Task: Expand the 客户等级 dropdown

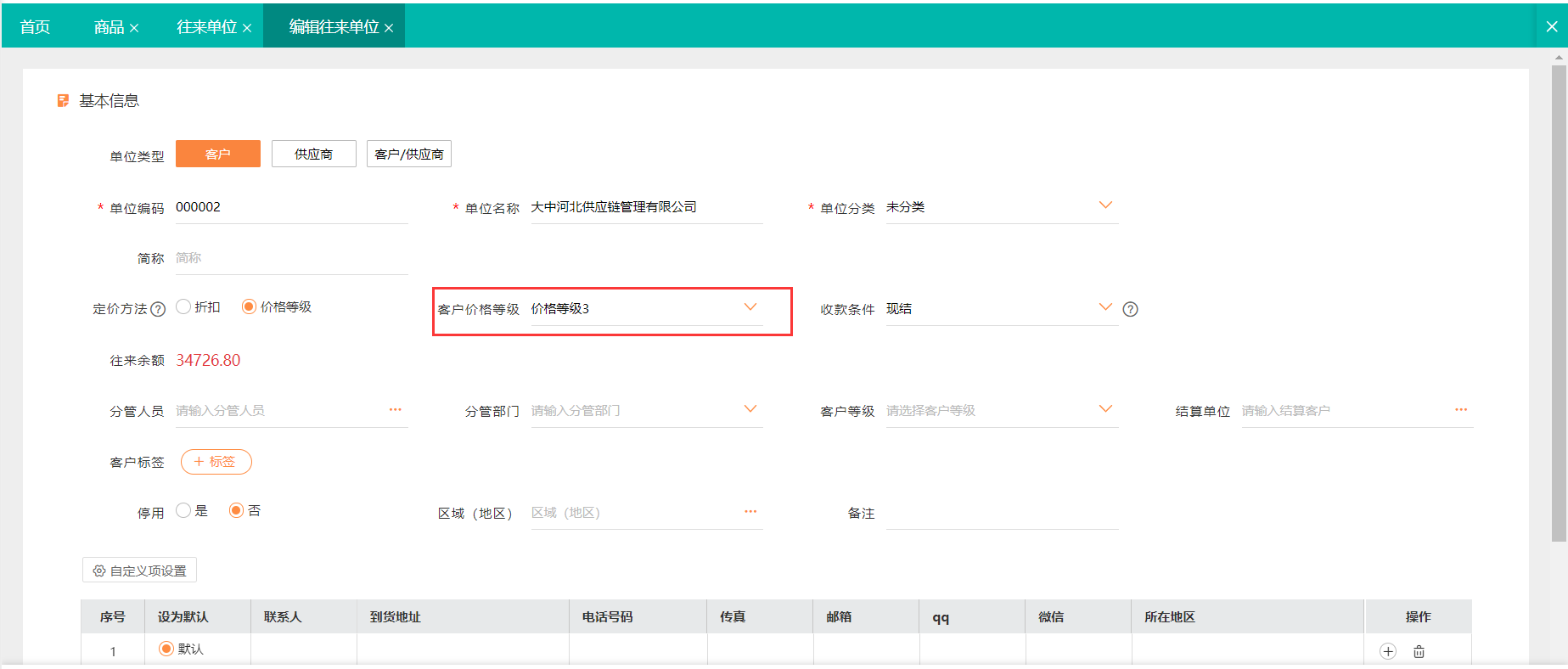Action: [1105, 409]
